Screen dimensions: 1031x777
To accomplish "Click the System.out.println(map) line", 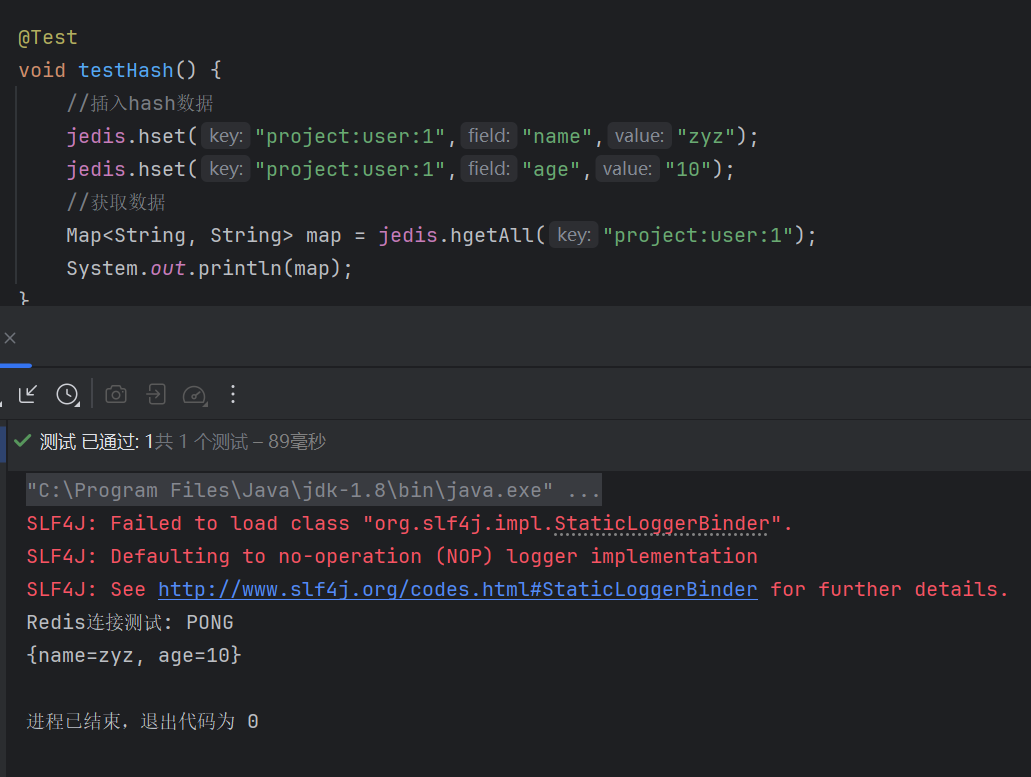I will pos(210,268).
